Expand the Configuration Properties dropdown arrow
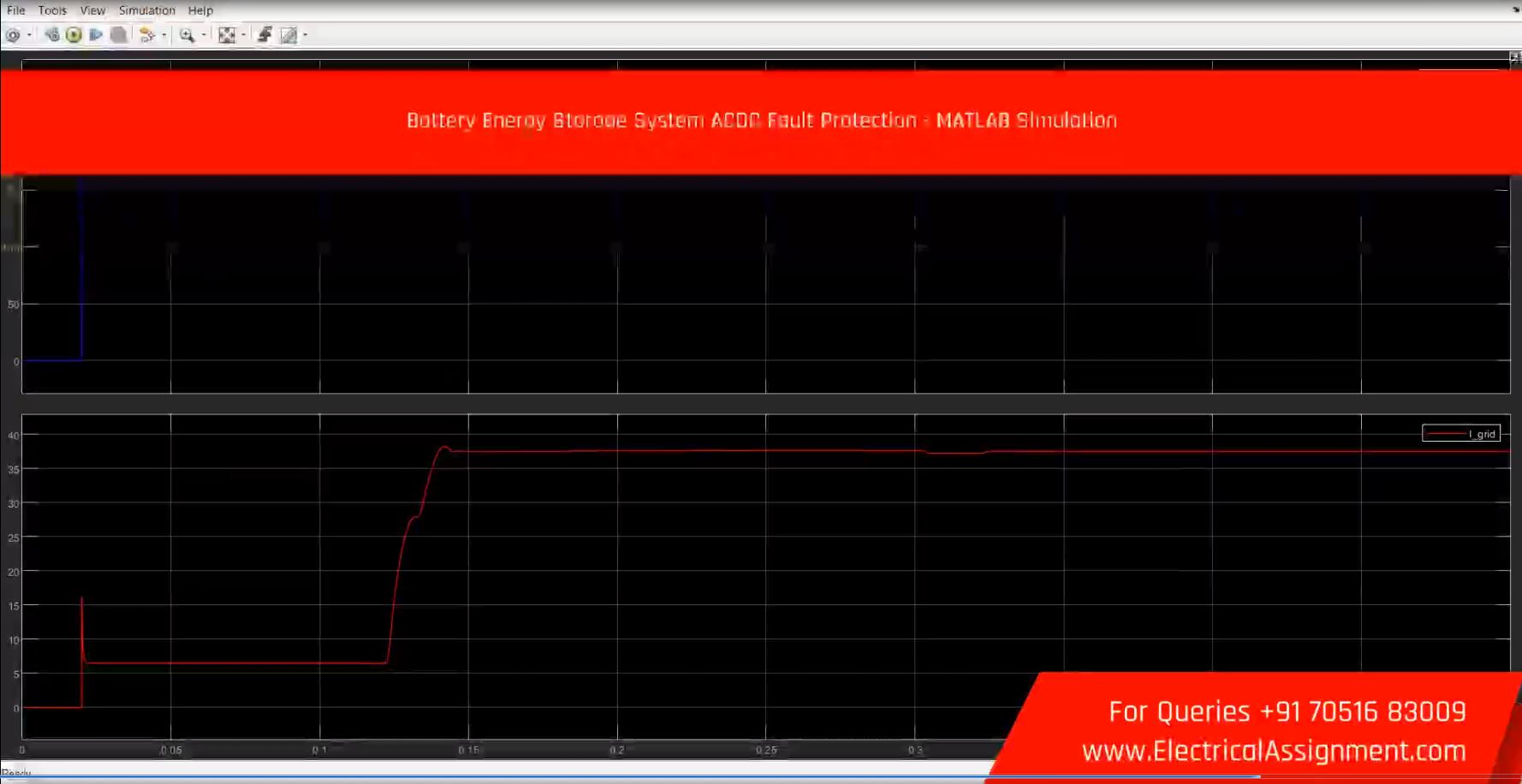Image resolution: width=1522 pixels, height=784 pixels. coord(30,35)
